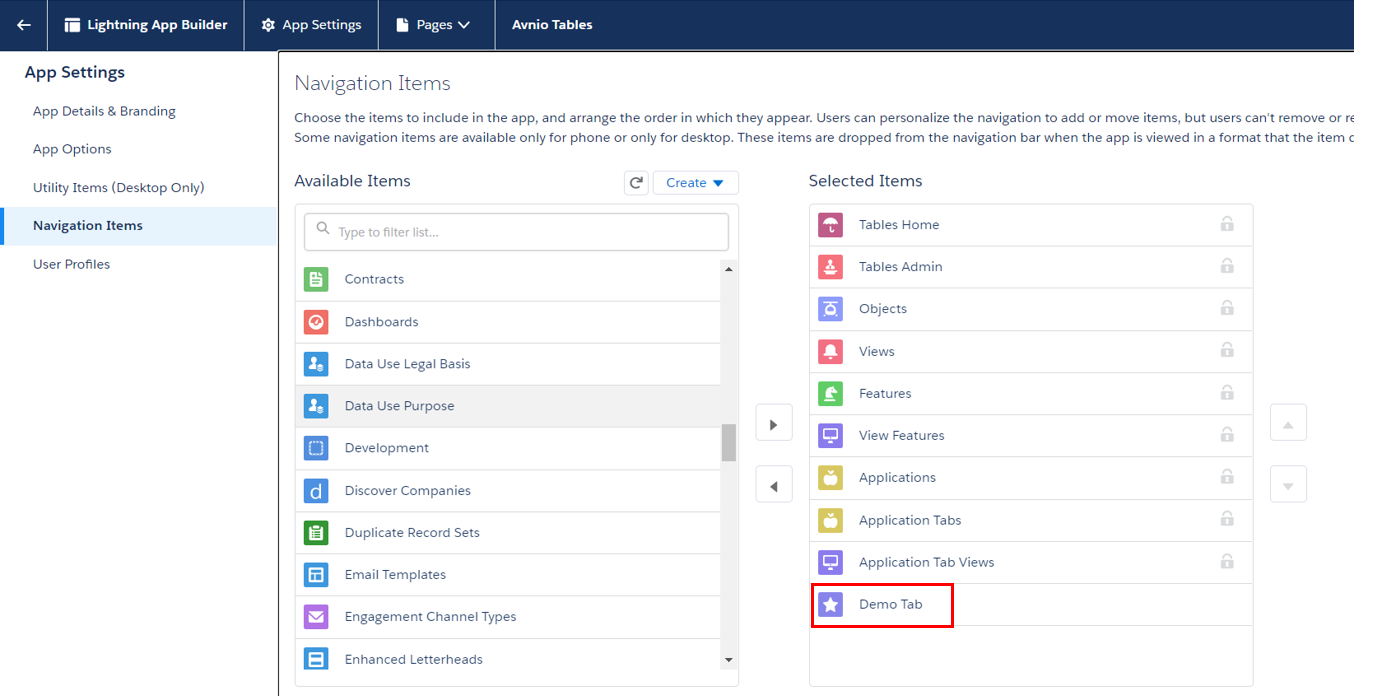
Task: Click the right arrow to add item
Action: tap(774, 424)
